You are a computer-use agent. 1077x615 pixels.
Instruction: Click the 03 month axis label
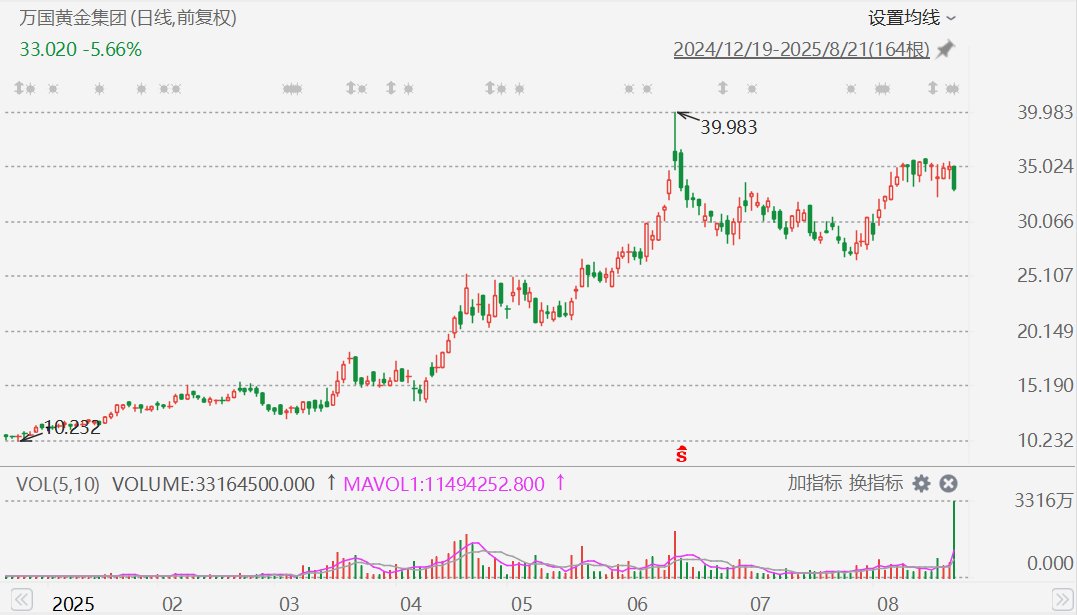coord(289,604)
